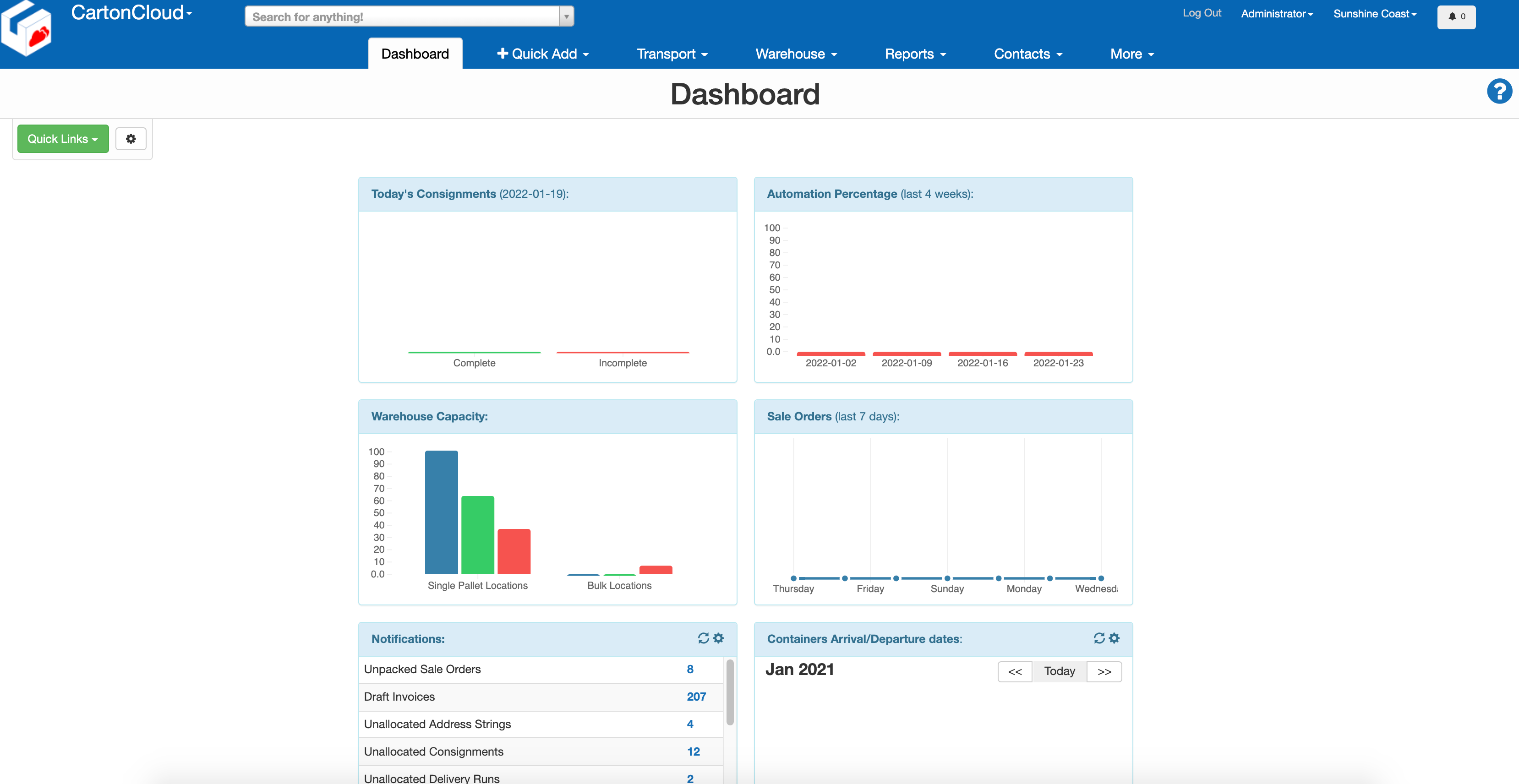Image resolution: width=1519 pixels, height=784 pixels.
Task: Refresh the Containers Arrival/Departure panel
Action: click(1099, 638)
